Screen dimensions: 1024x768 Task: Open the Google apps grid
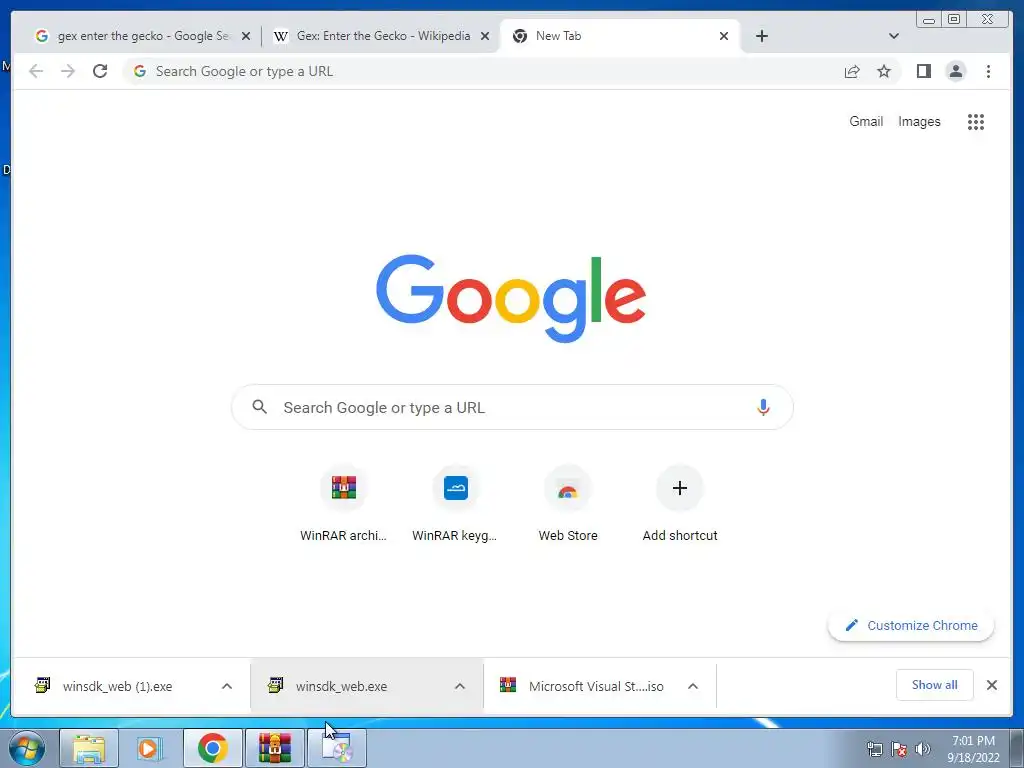pyautogui.click(x=976, y=121)
